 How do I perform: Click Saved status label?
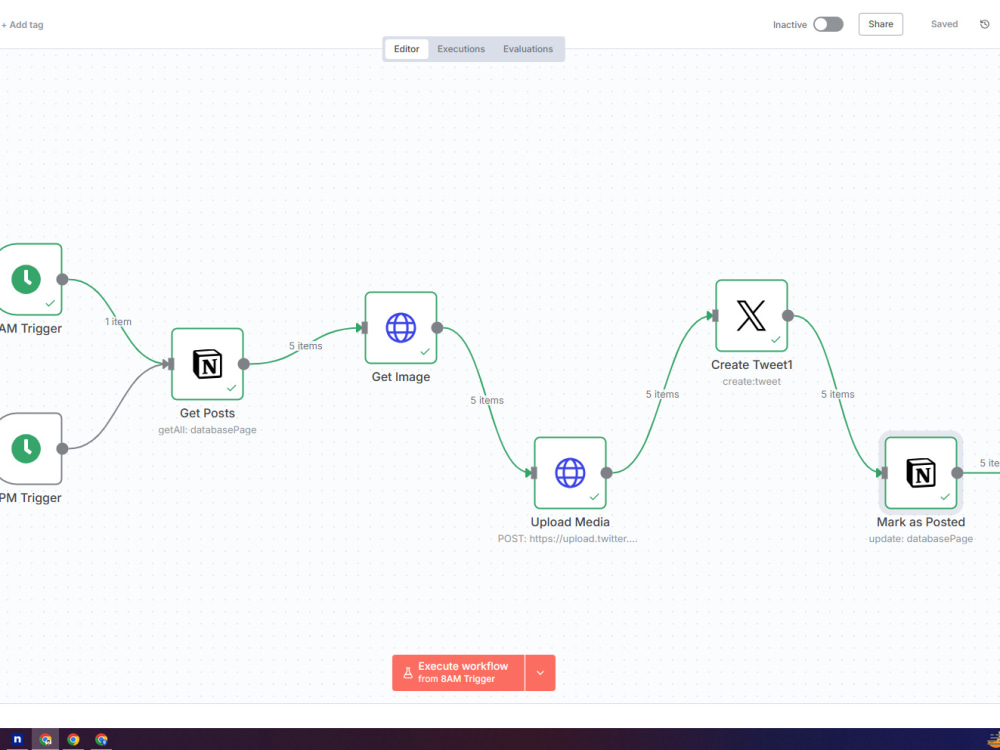[945, 24]
